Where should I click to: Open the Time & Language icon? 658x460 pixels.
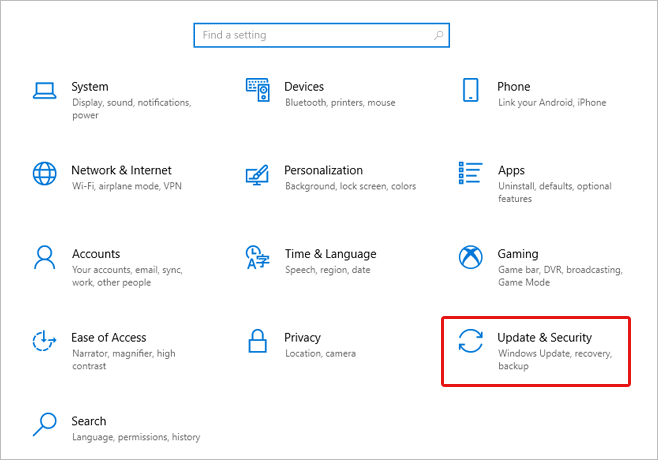pos(258,257)
